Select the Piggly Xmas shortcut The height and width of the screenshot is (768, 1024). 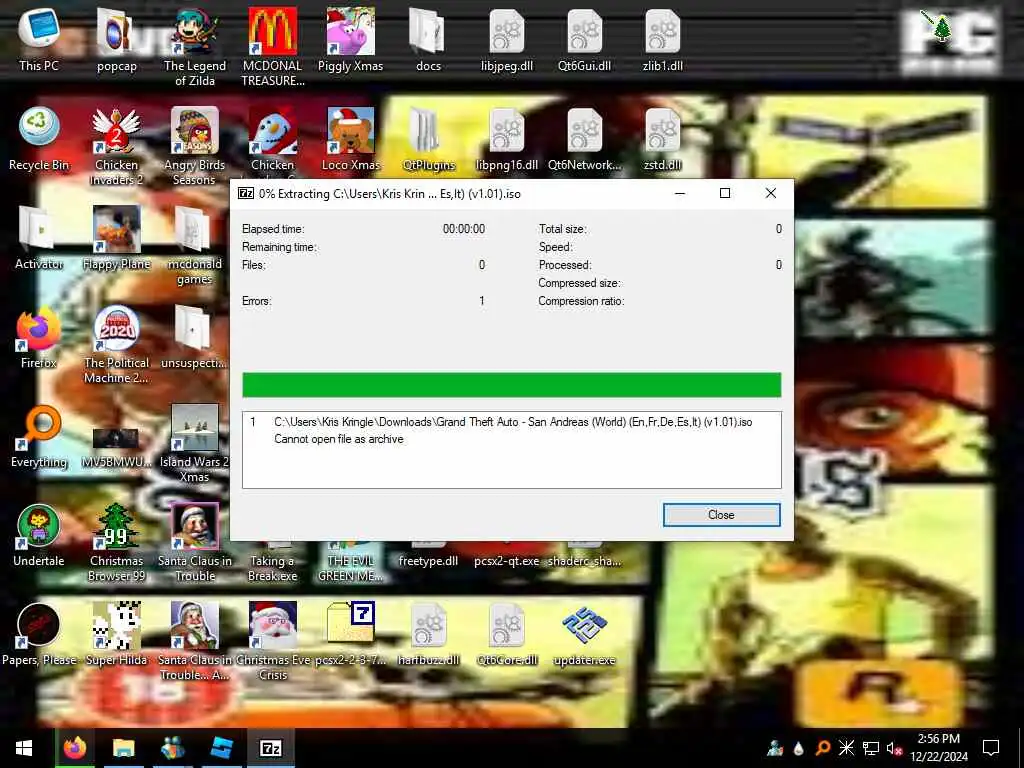(x=351, y=39)
